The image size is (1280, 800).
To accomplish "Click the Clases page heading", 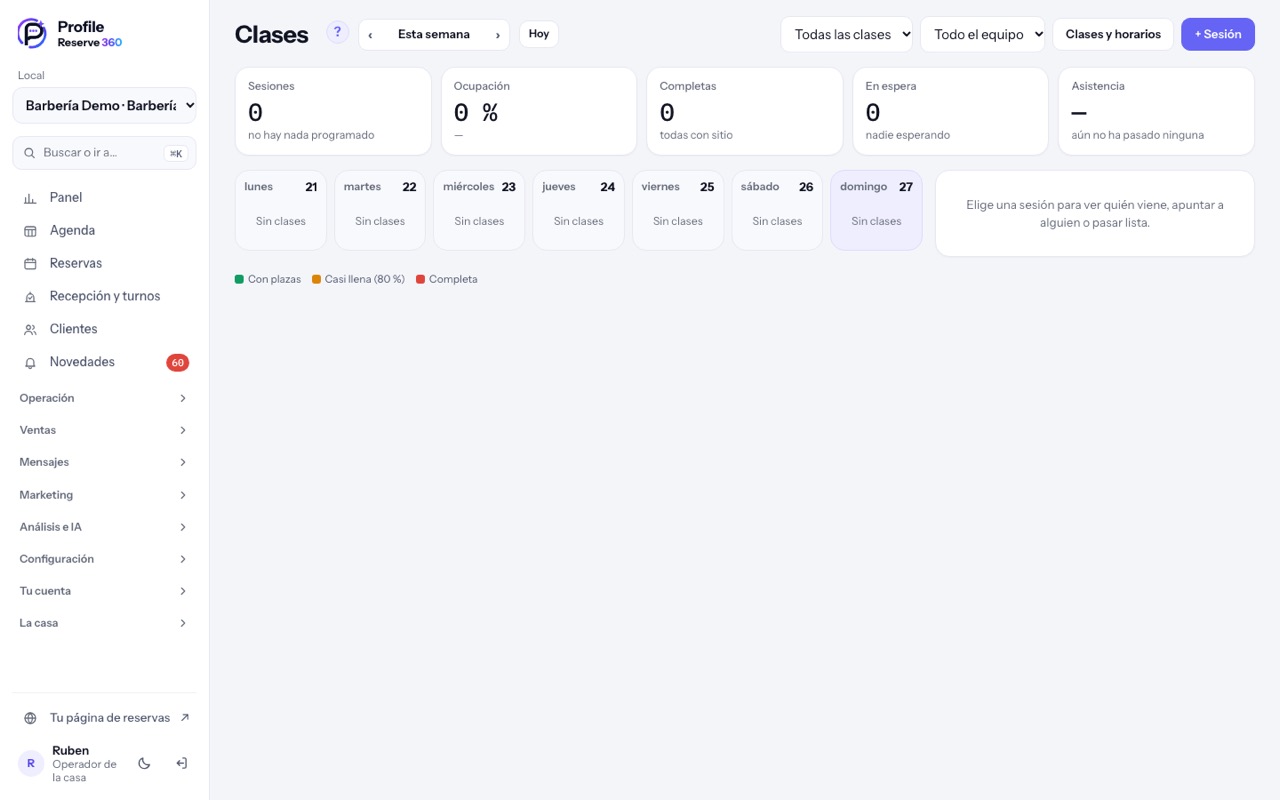I will point(271,34).
